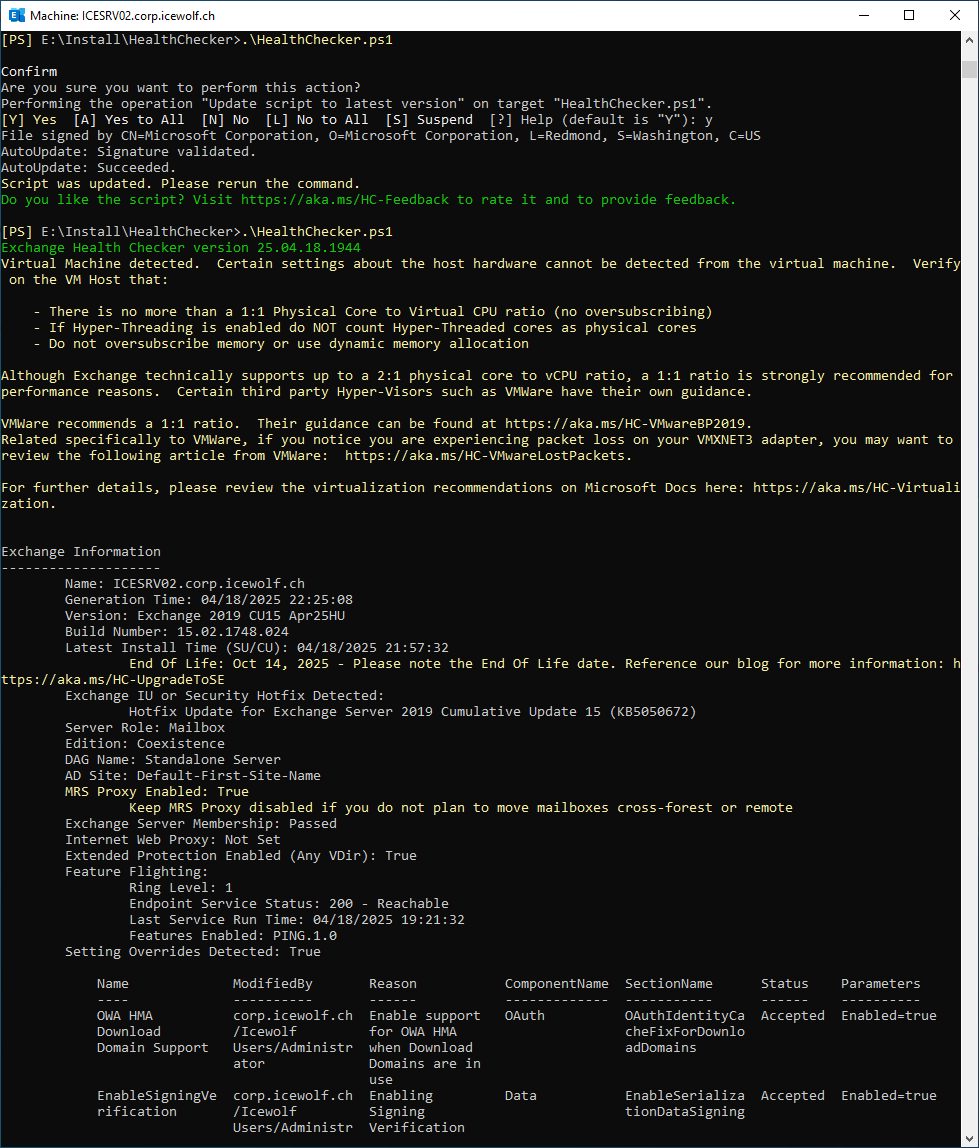Click 'Server Role: Mailbox'
Viewport: 979px width, 1148px height.
point(145,728)
